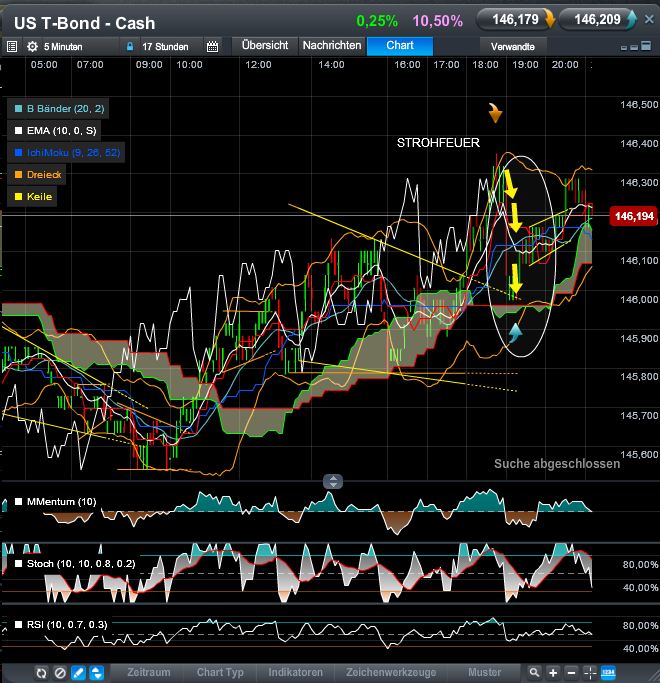Toggle Dreieck pattern checkbox
This screenshot has width=660, height=683.
click(x=18, y=174)
